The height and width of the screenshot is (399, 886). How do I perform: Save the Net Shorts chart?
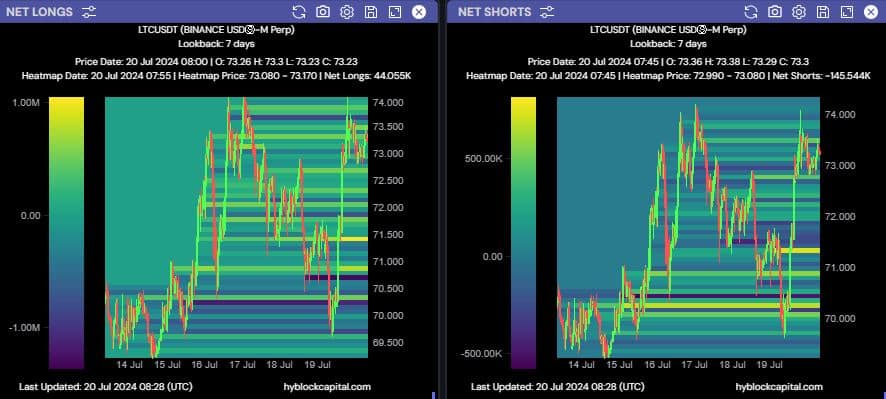coord(823,12)
